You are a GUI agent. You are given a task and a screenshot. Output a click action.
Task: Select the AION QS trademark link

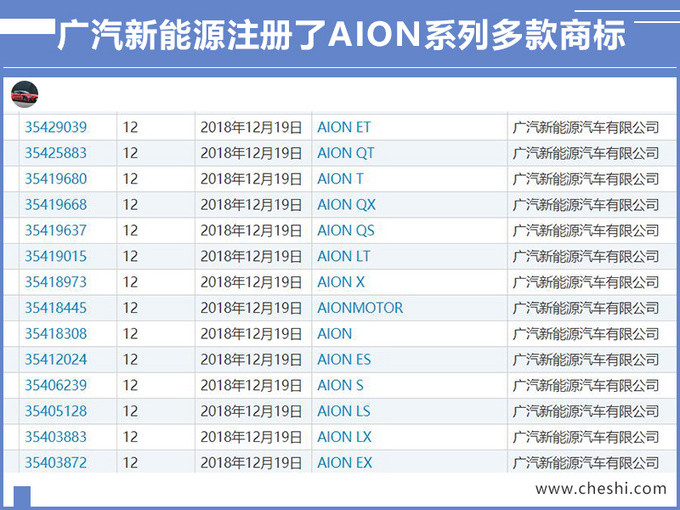click(x=346, y=230)
